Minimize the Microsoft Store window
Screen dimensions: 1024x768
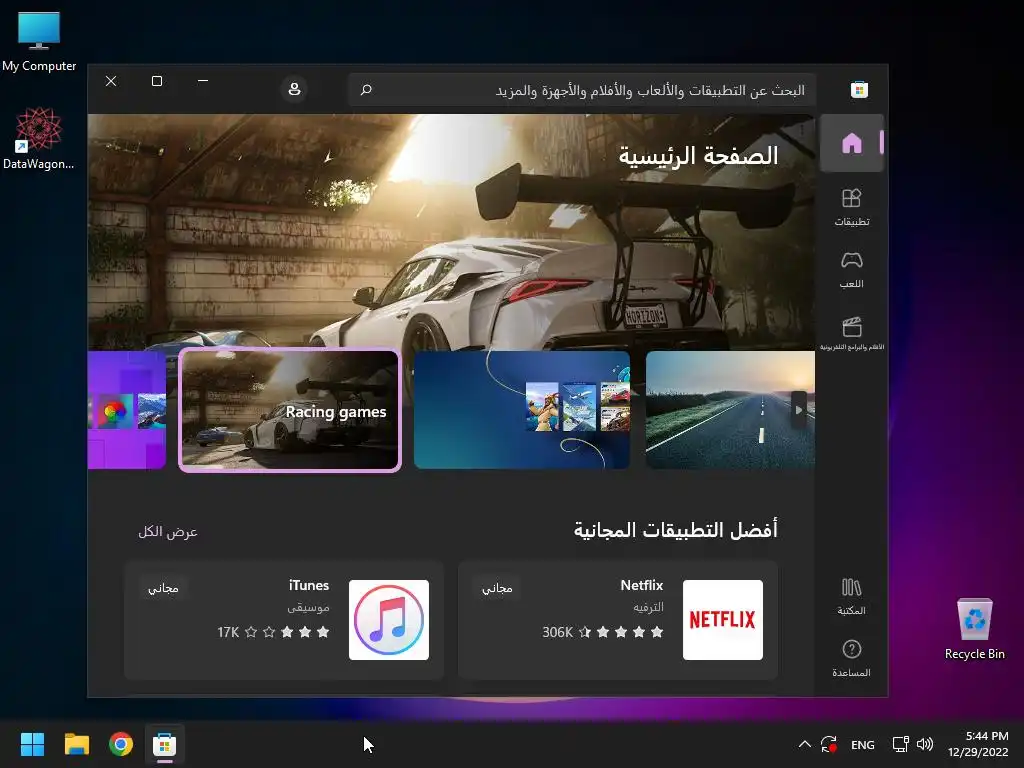pos(203,81)
